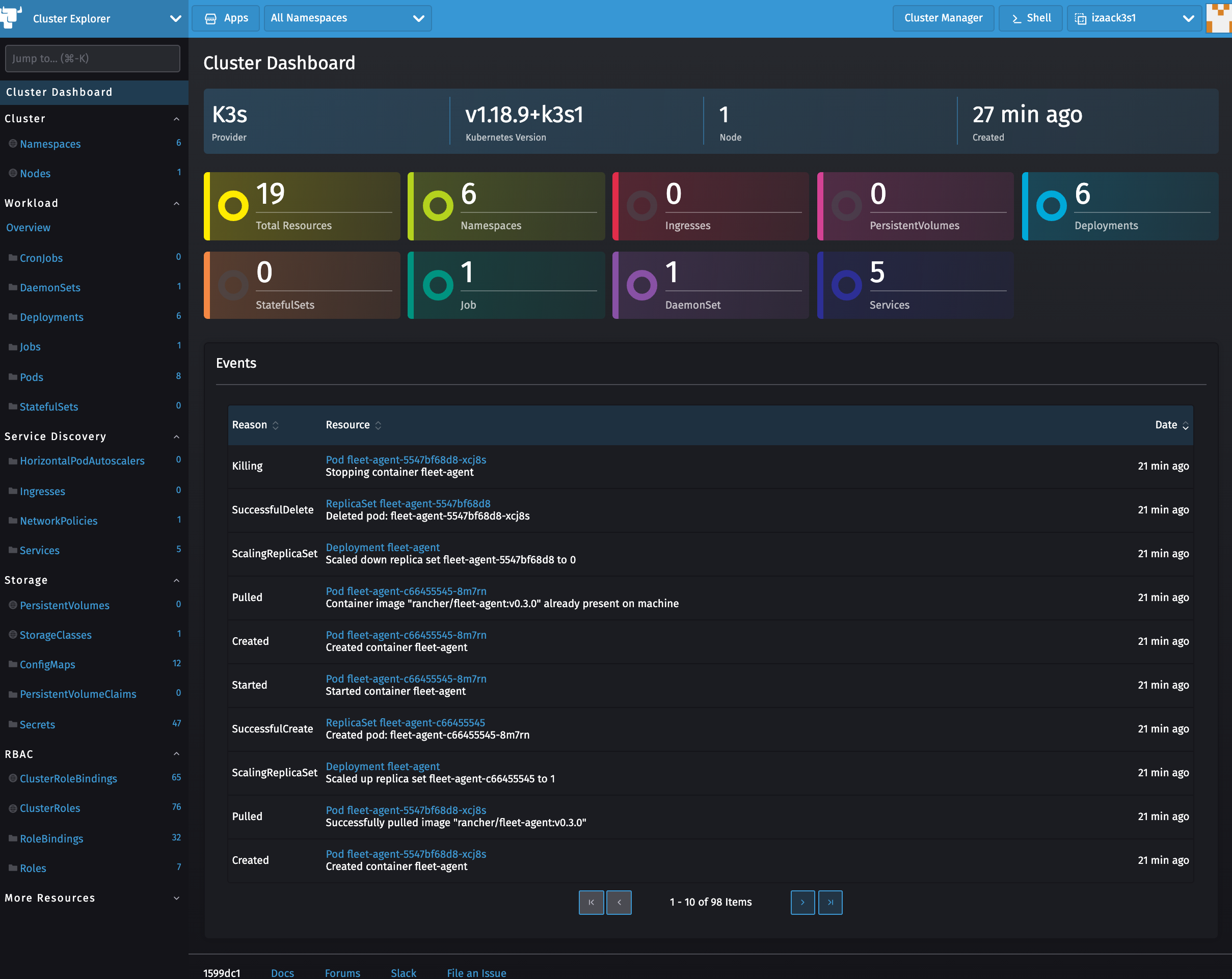The image size is (1232, 979).
Task: Click the folder icon beside Secrets
Action: 12,724
